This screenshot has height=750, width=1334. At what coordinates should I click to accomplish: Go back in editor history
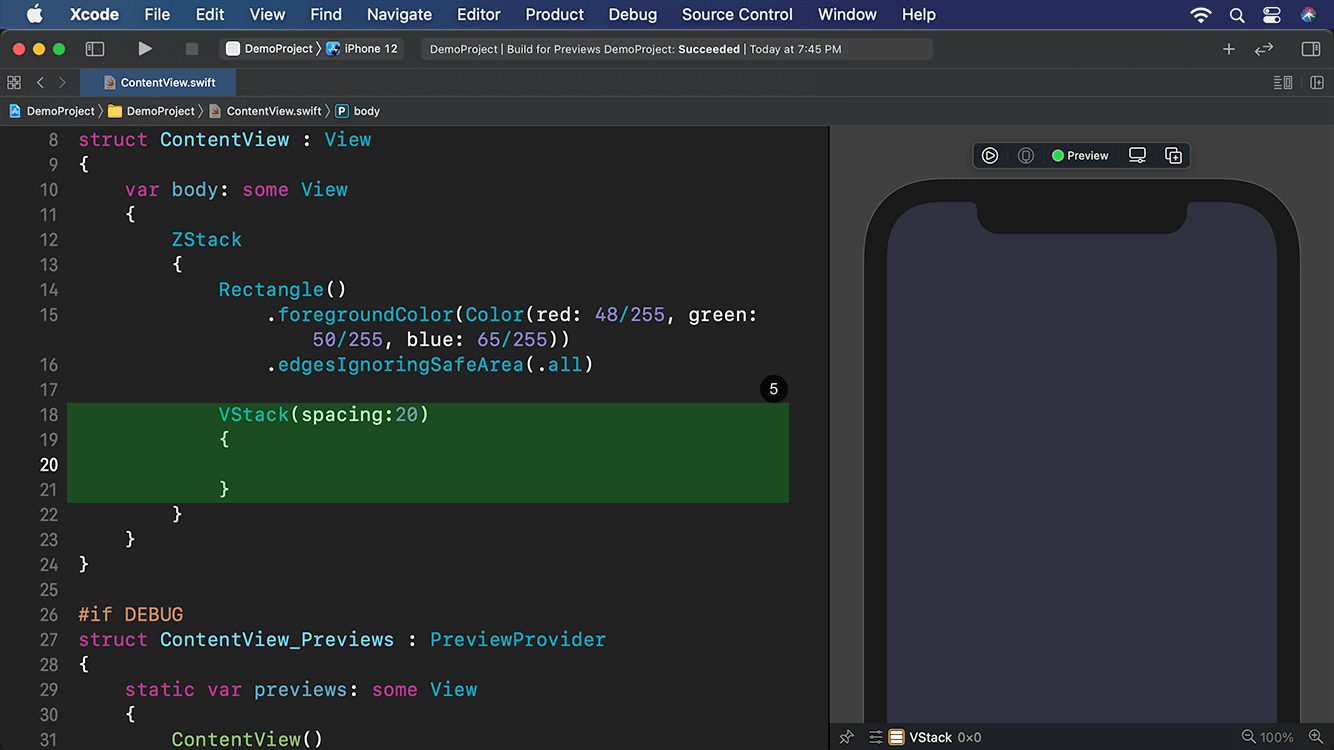pos(40,83)
